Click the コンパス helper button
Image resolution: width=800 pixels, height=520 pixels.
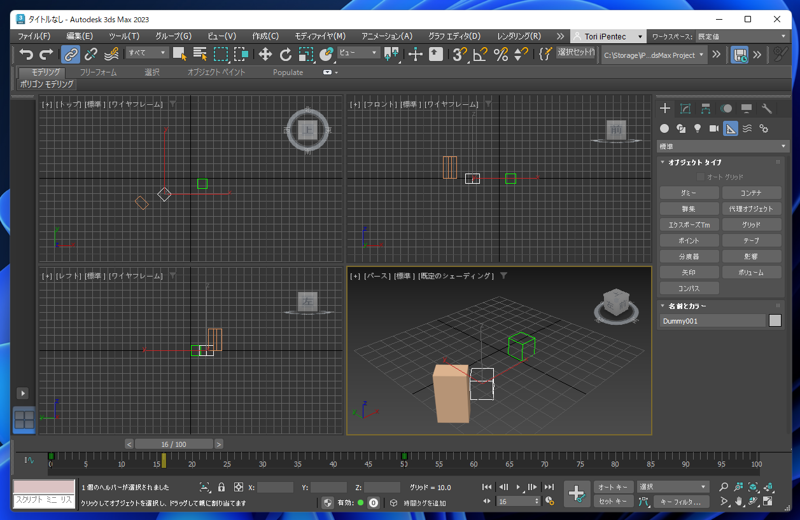click(x=688, y=288)
